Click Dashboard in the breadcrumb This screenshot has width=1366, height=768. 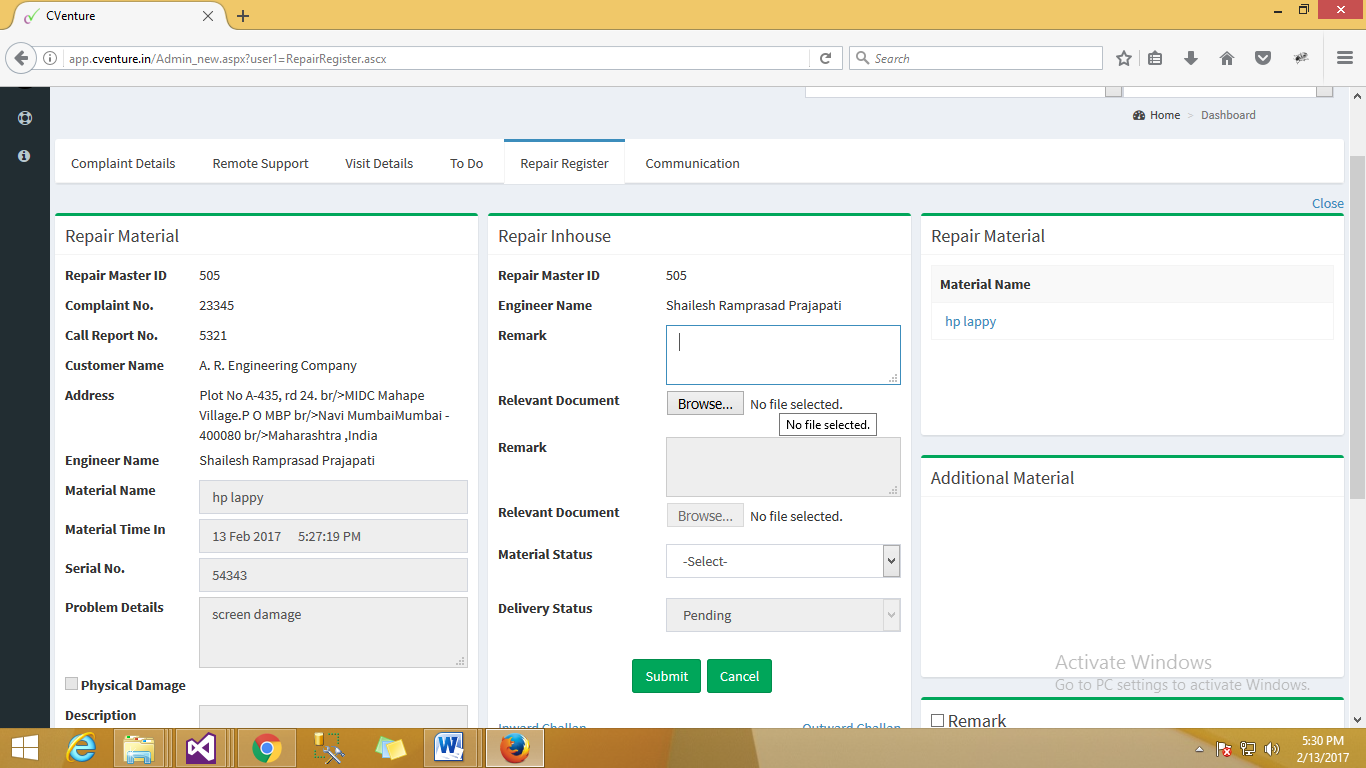click(1228, 115)
